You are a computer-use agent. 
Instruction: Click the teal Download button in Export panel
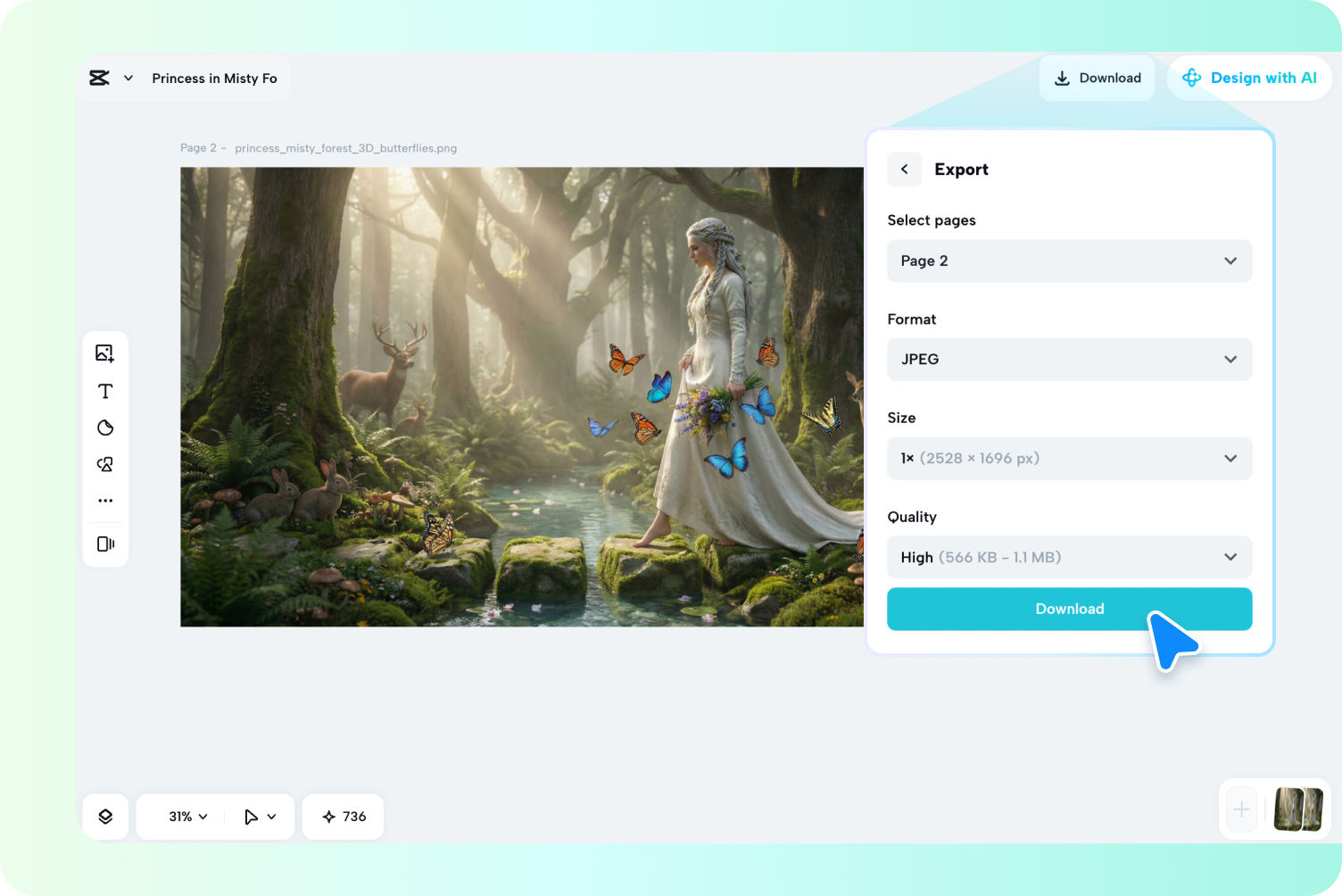coord(1069,609)
